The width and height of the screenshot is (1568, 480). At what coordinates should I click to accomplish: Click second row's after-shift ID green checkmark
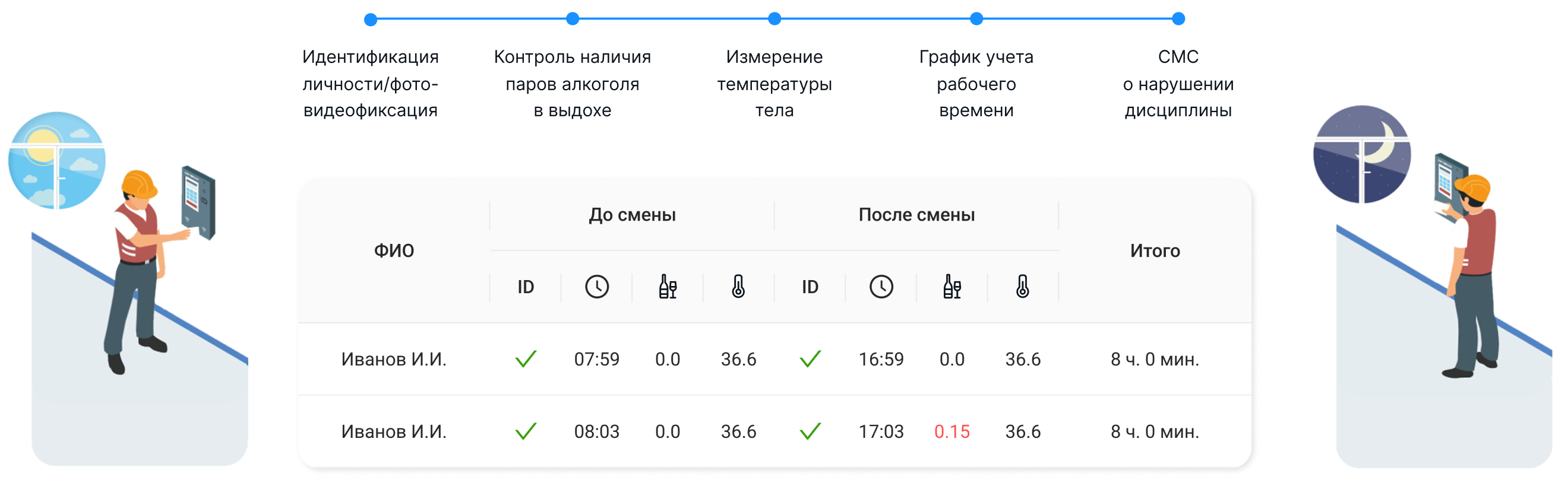point(810,431)
